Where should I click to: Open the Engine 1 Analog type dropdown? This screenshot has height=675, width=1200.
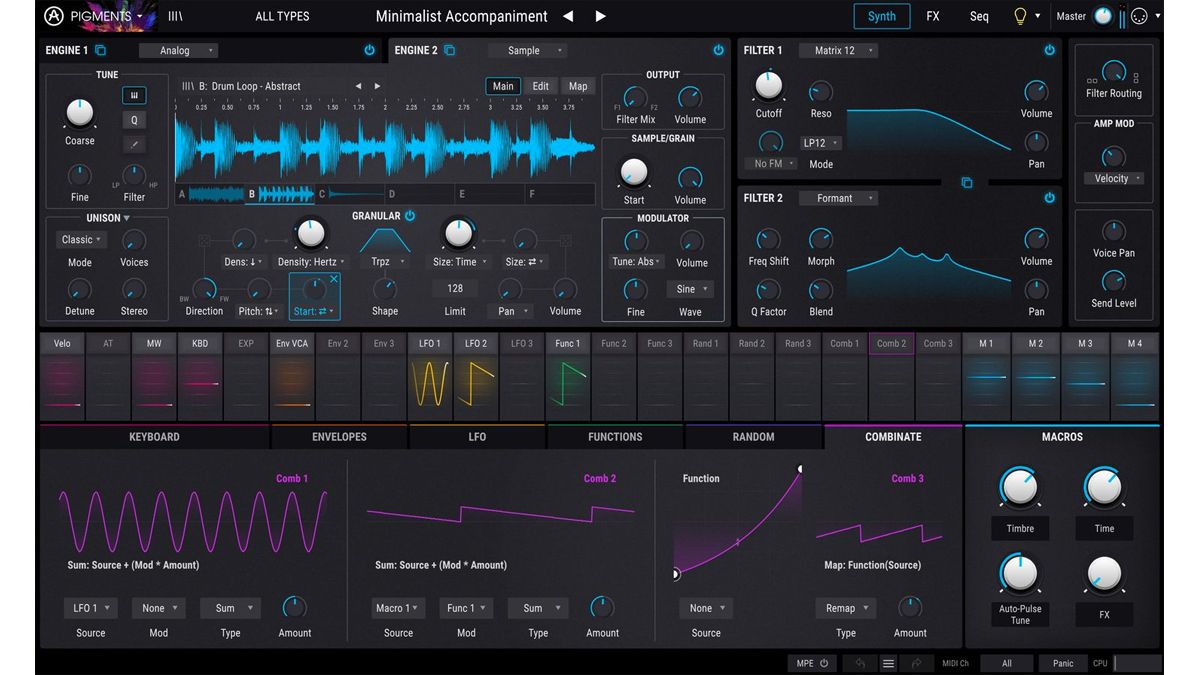pyautogui.click(x=178, y=50)
